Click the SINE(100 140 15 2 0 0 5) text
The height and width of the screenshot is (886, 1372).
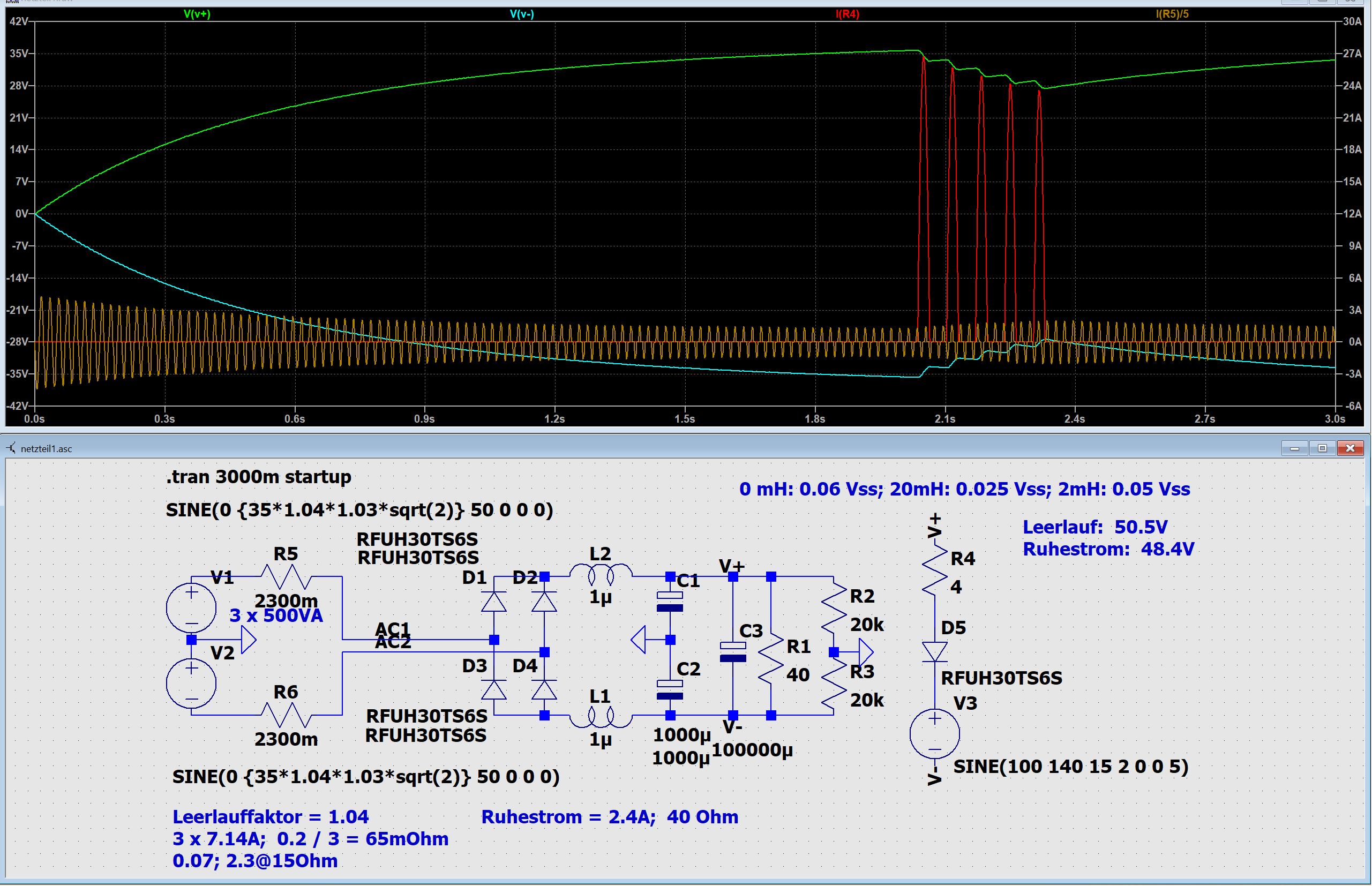pos(1070,767)
